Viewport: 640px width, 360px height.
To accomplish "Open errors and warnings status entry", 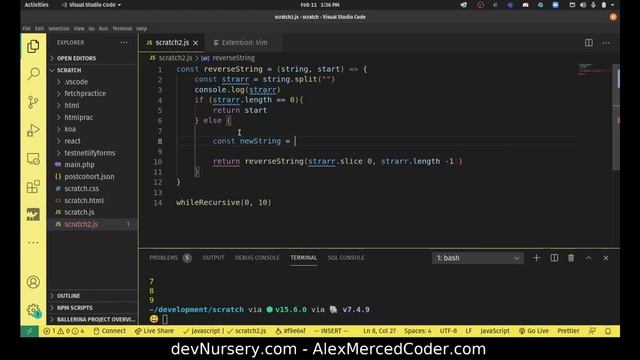I will coord(63,331).
